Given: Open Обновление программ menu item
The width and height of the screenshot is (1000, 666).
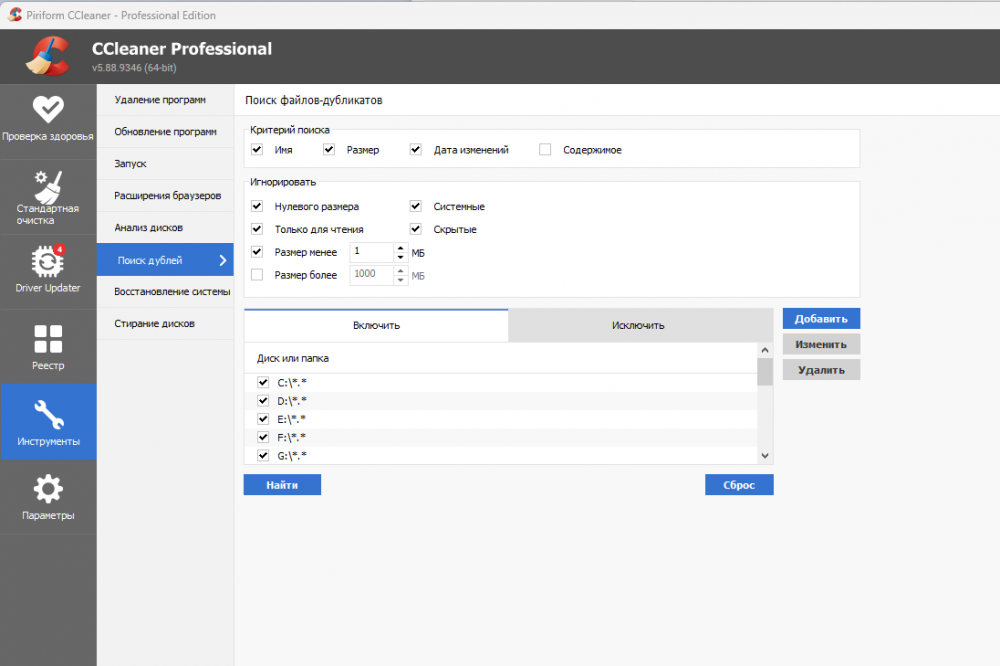Looking at the screenshot, I should pyautogui.click(x=165, y=132).
